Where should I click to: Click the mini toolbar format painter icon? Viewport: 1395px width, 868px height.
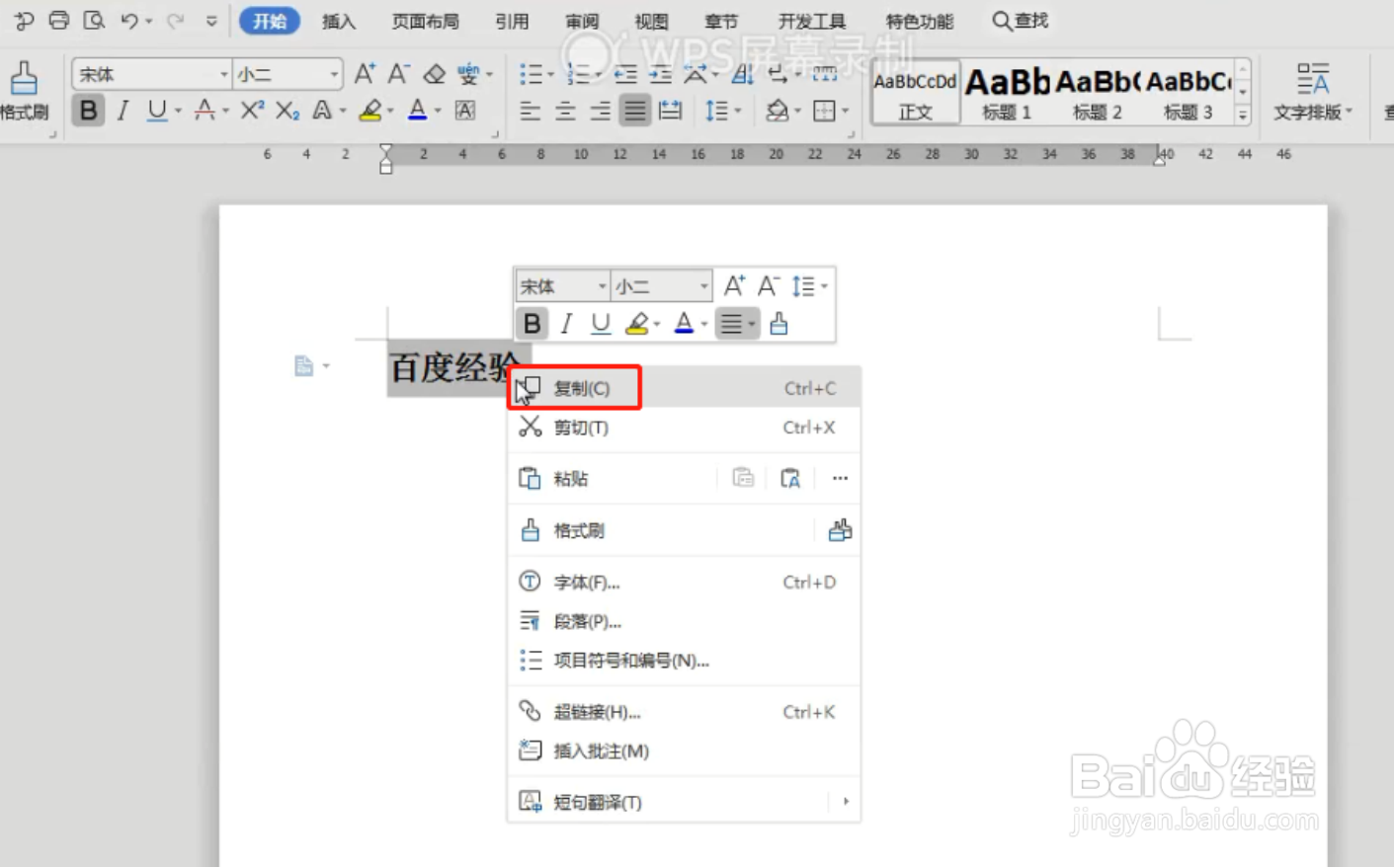coord(780,324)
